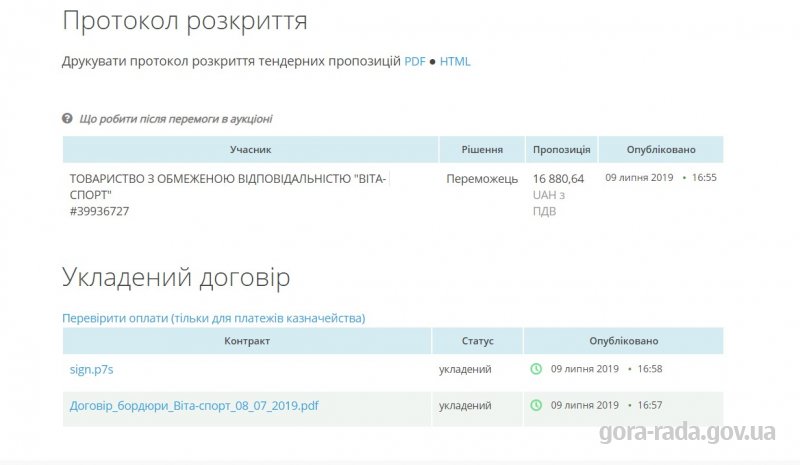Open 'Що робити після перемоги в аукціоні' help
Viewport: 800px width, 465px height.
click(176, 119)
